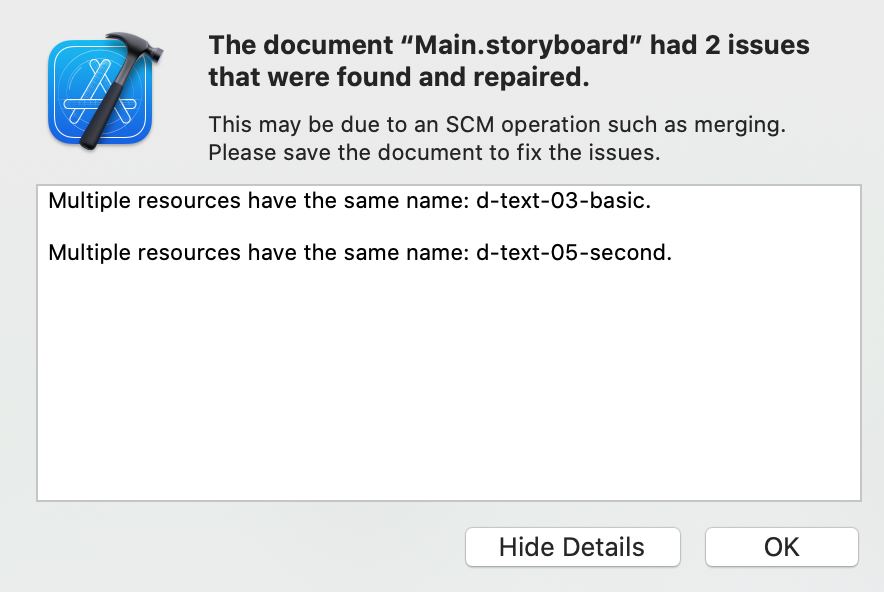Click first "Multiple resources have the same name" text
Screen dimensions: 884x592
pyautogui.click(x=259, y=201)
